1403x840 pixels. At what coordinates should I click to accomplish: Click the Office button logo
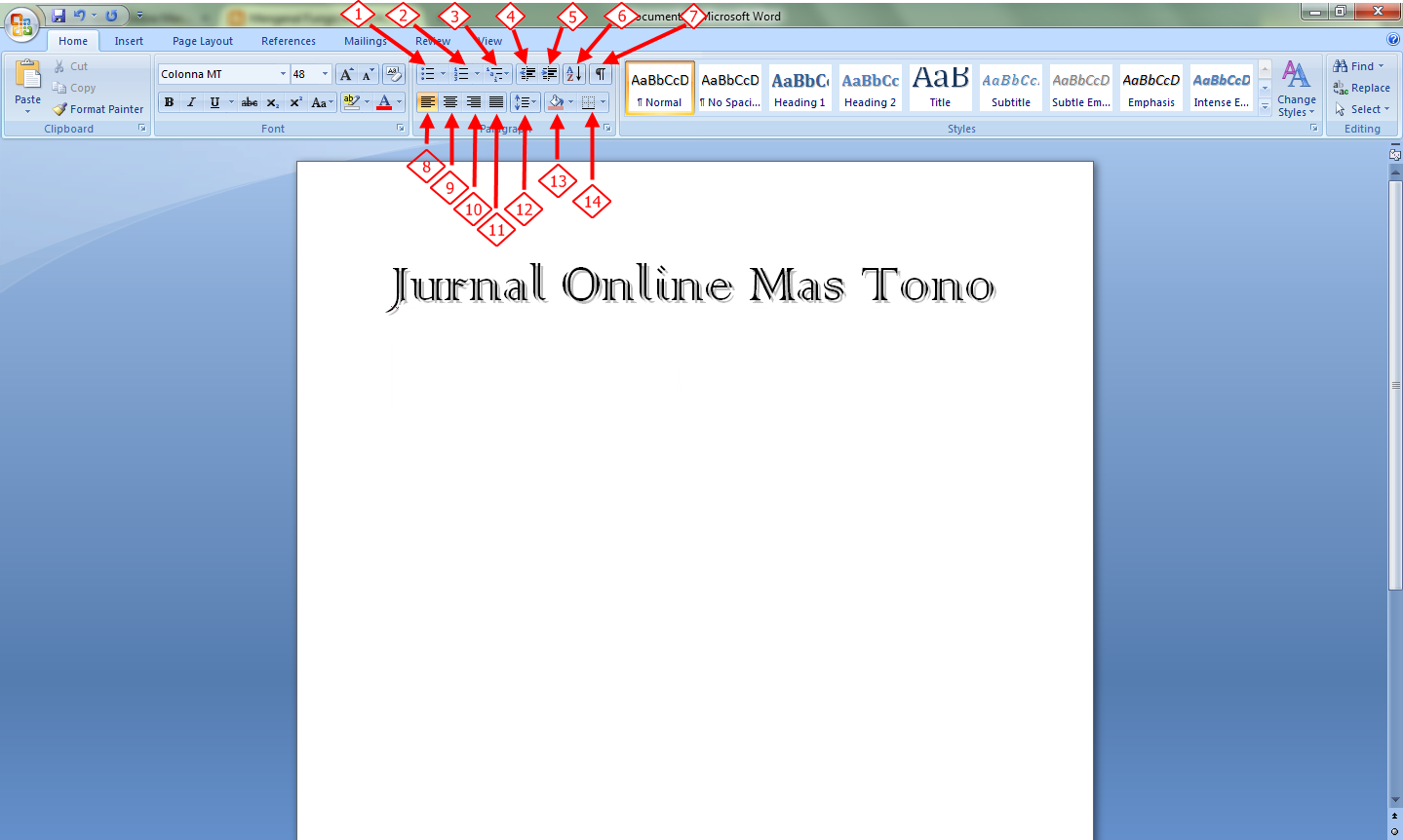(21, 23)
